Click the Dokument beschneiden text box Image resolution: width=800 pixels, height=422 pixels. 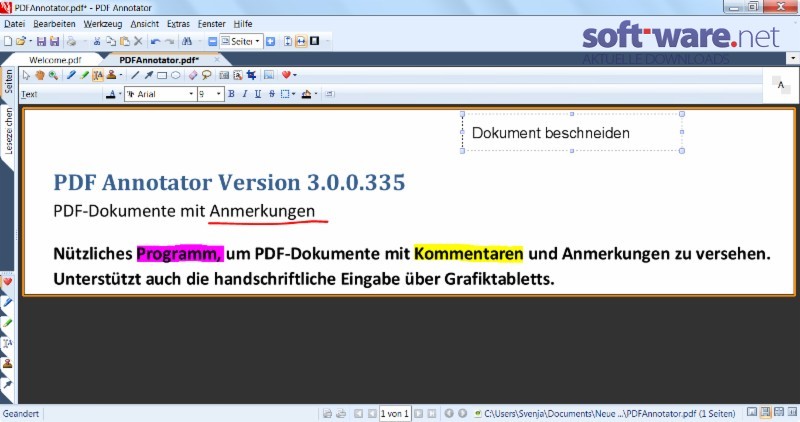(x=572, y=133)
